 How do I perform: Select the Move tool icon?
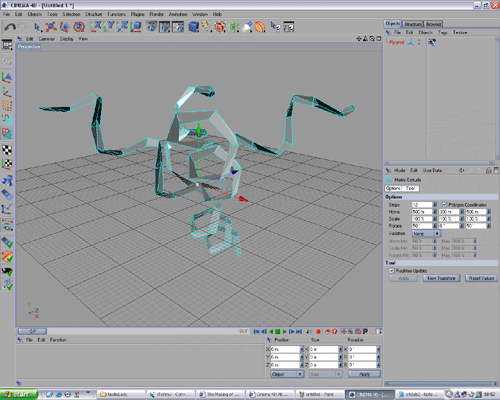[51, 27]
